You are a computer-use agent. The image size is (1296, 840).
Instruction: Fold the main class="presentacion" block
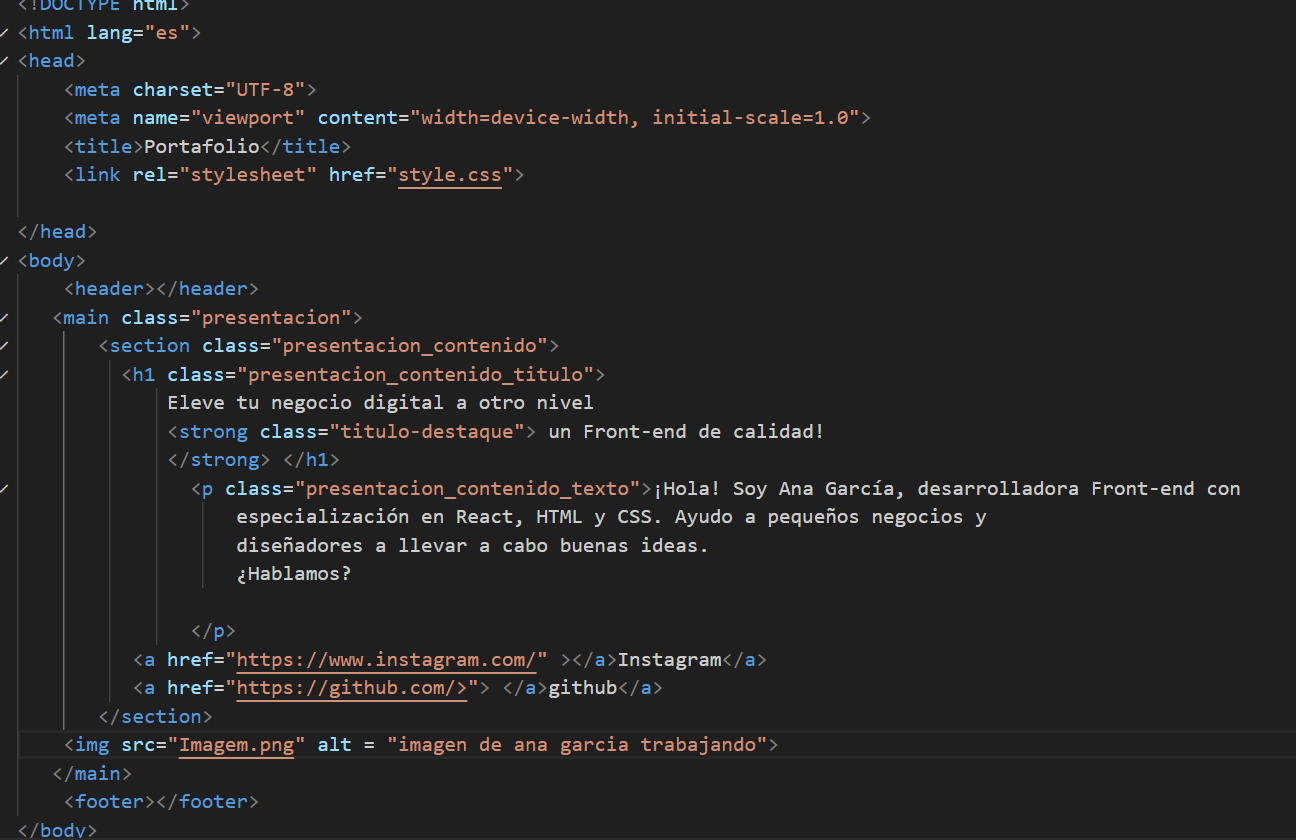(x=5, y=318)
